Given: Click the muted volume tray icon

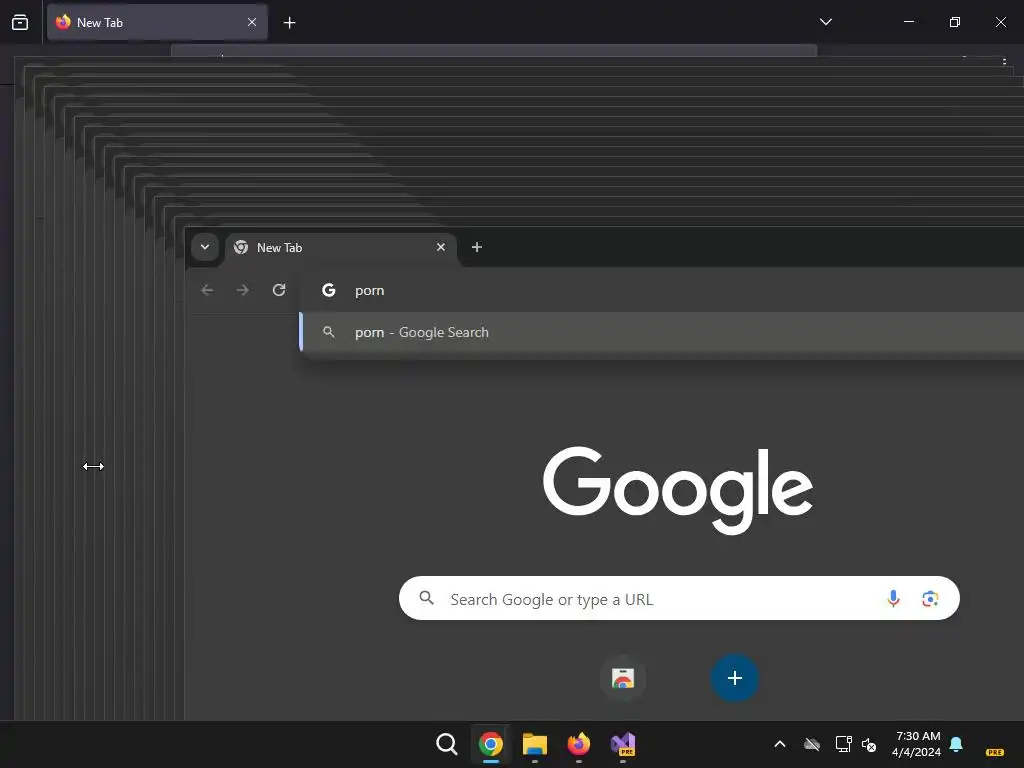Looking at the screenshot, I should pyautogui.click(x=869, y=744).
